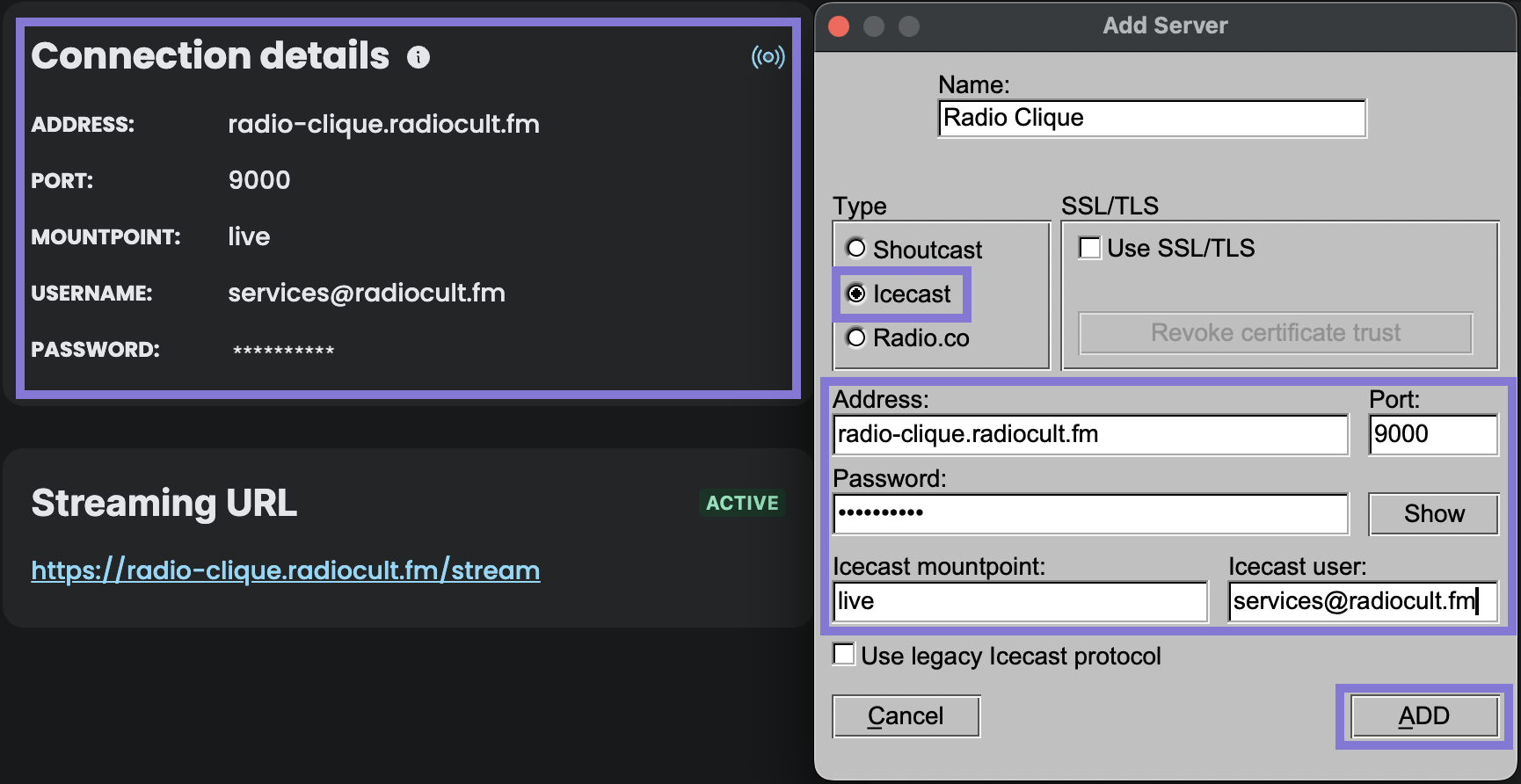Click the MOUNTPOINT: label in Connection details
This screenshot has width=1521, height=784.
pyautogui.click(x=106, y=237)
